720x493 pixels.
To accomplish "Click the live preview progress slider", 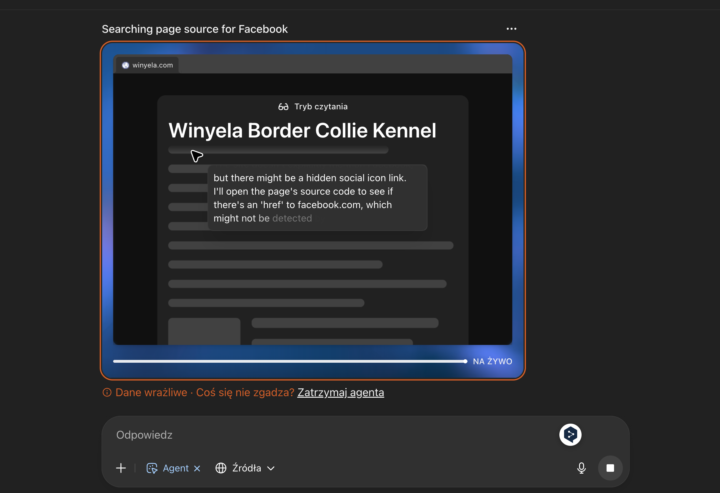I will (290, 361).
